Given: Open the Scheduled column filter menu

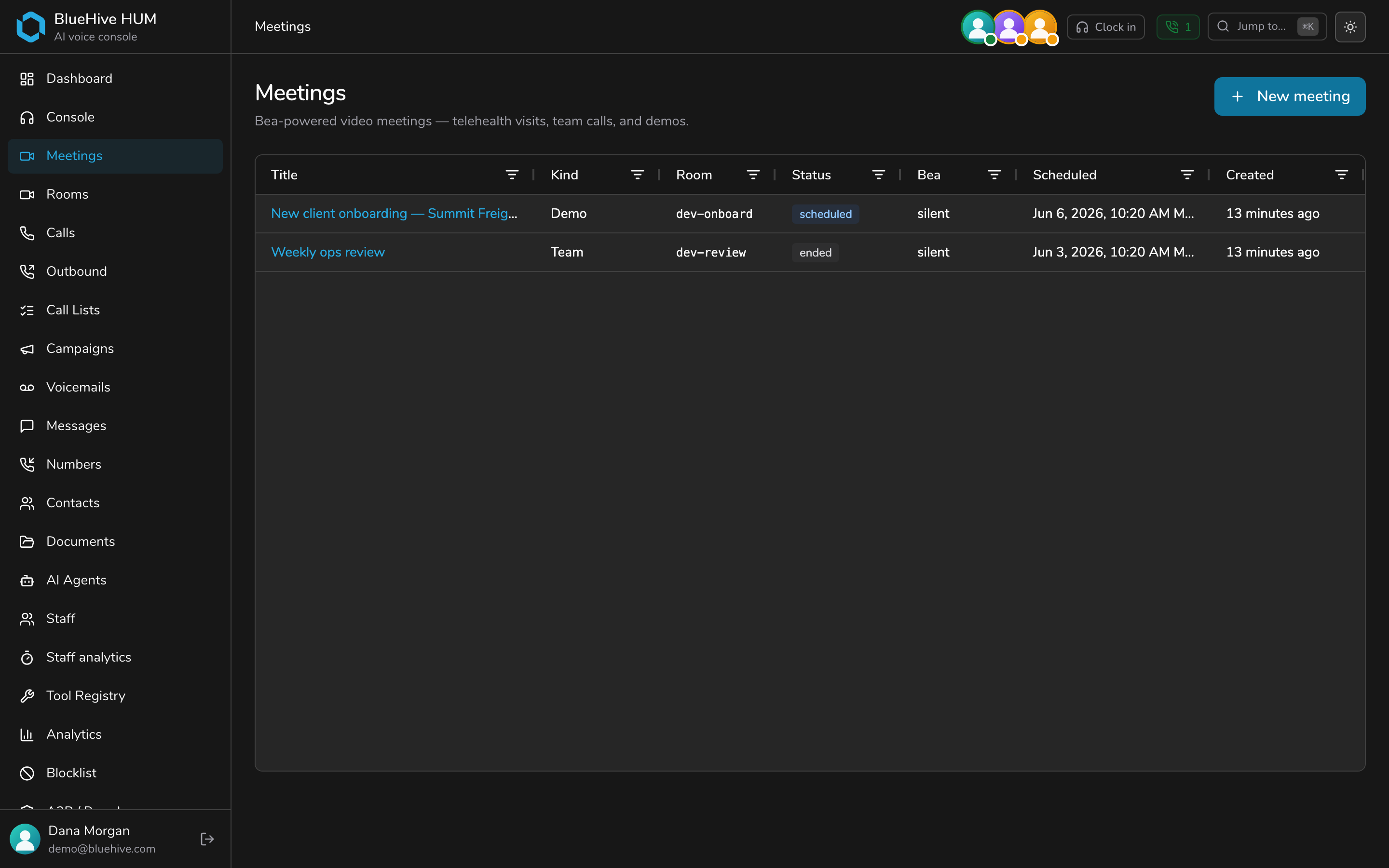Looking at the screenshot, I should click(1187, 175).
